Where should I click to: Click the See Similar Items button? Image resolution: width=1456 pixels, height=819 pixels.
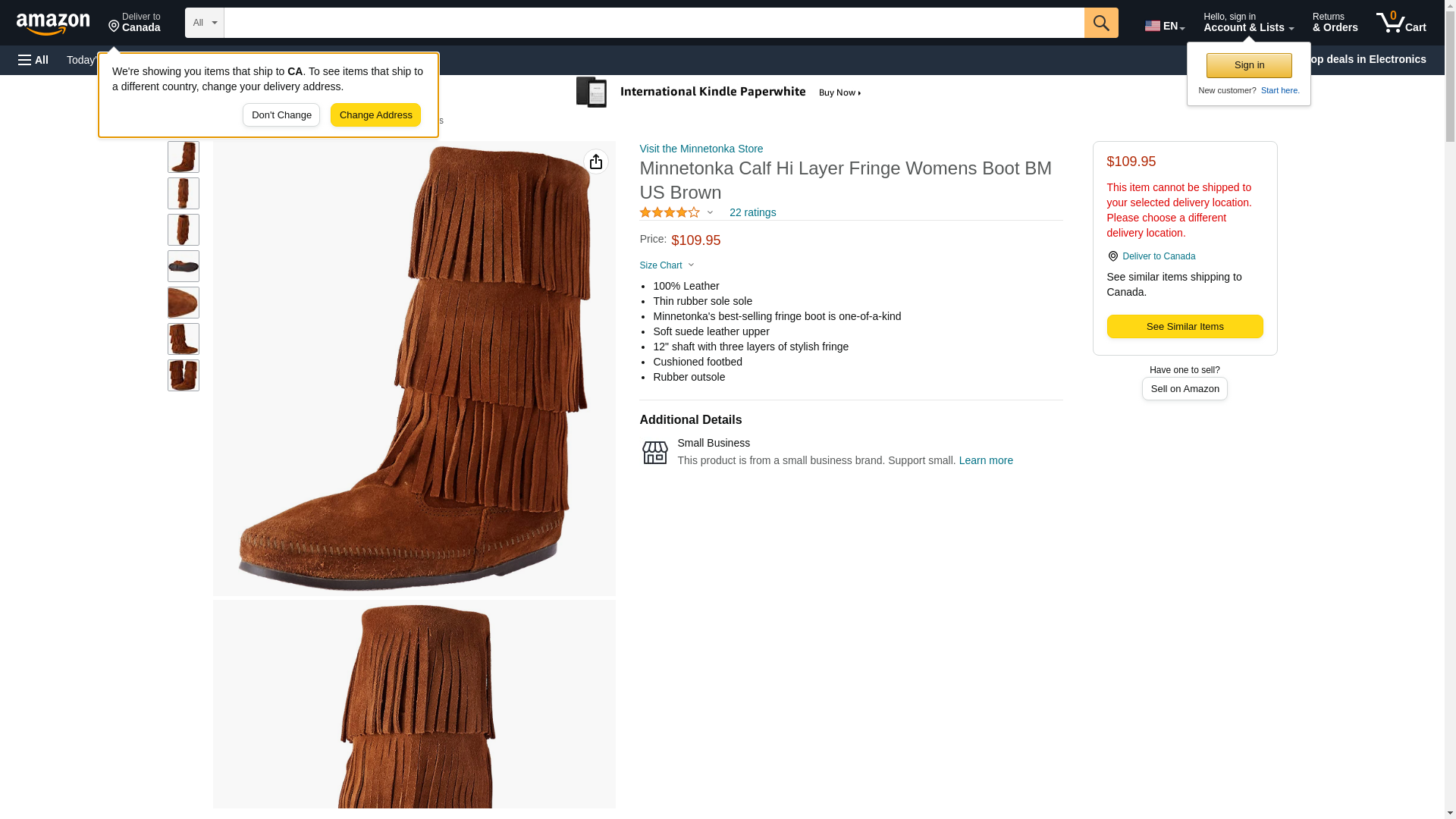tap(1185, 327)
